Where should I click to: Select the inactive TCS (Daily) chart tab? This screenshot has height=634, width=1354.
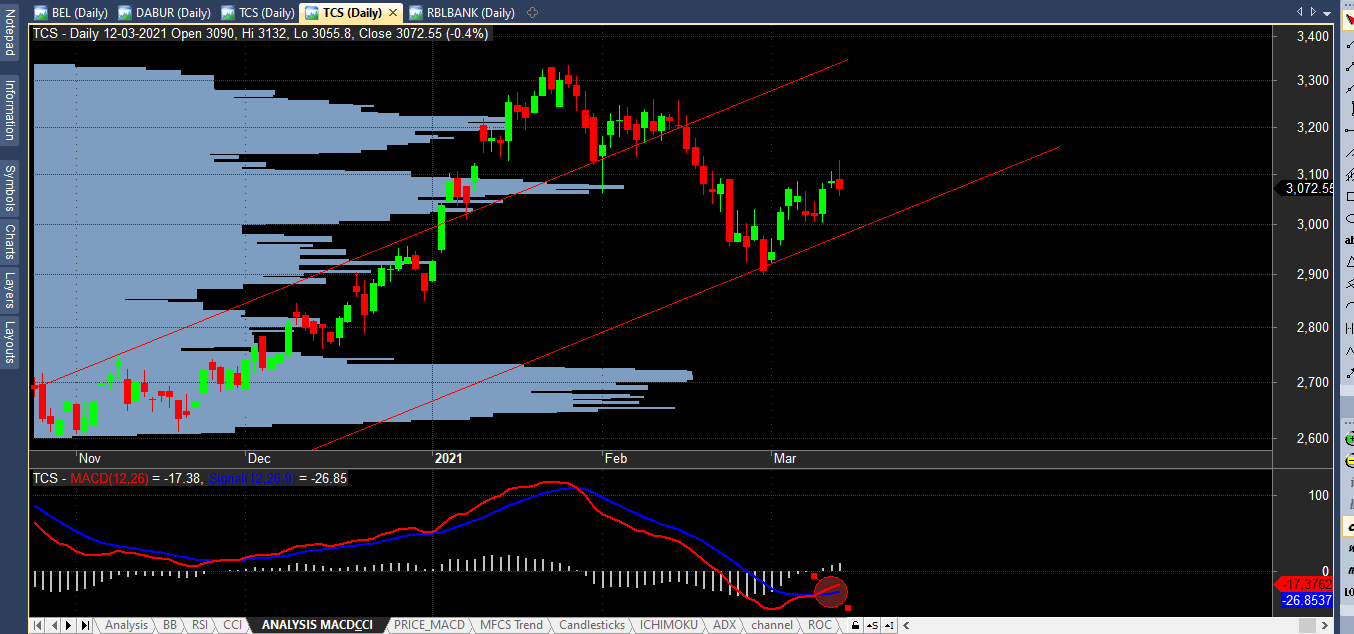(256, 13)
